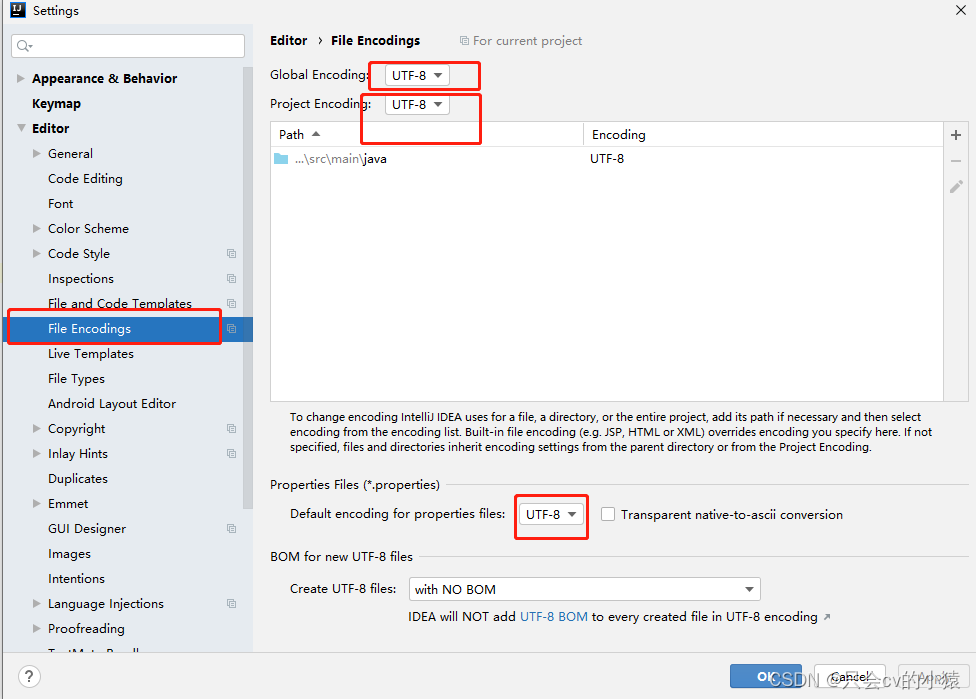Click the settings search field
Screen dimensions: 976x699
pyautogui.click(x=128, y=45)
